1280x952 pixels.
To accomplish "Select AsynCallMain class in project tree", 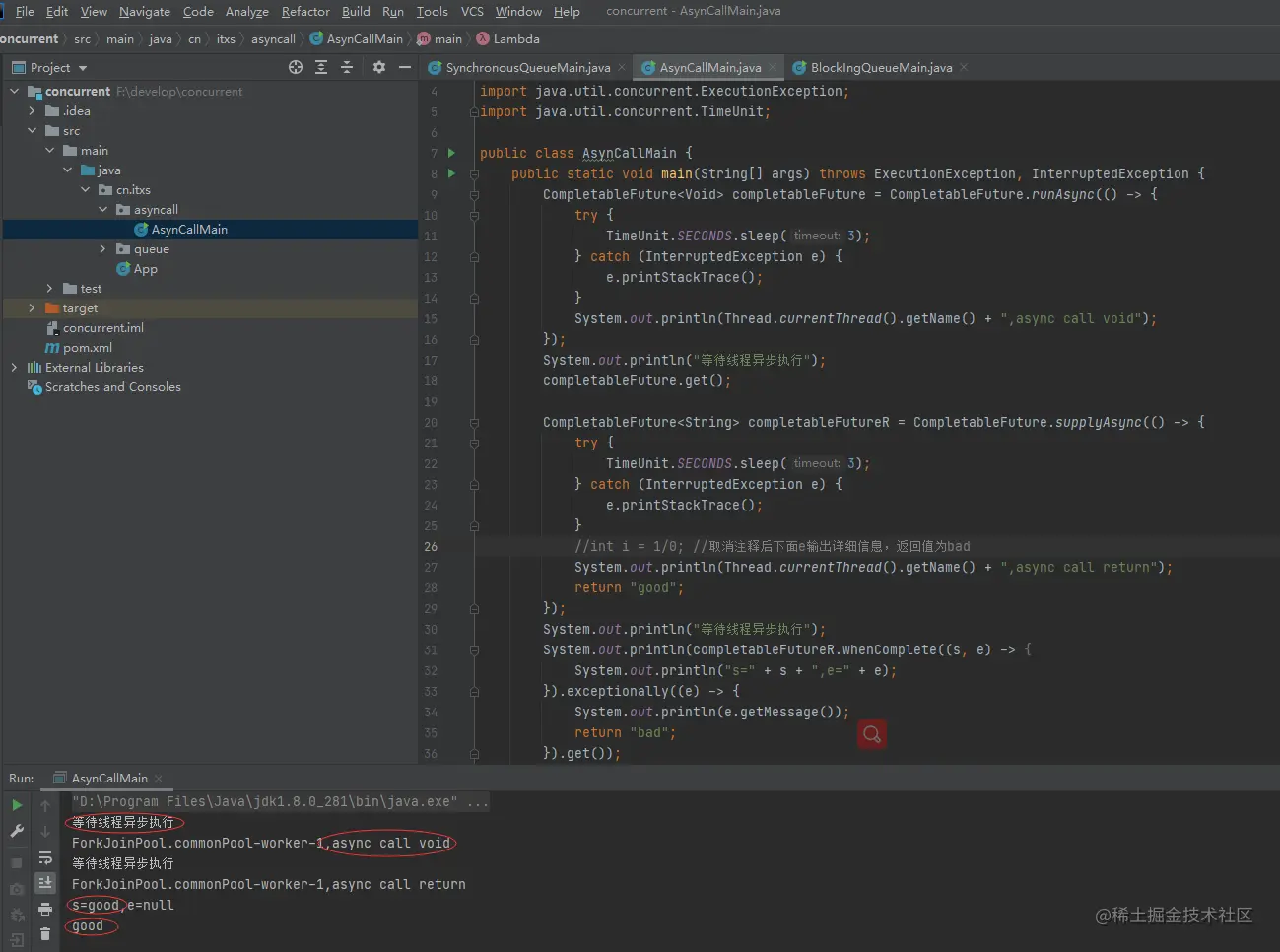I will pos(189,229).
